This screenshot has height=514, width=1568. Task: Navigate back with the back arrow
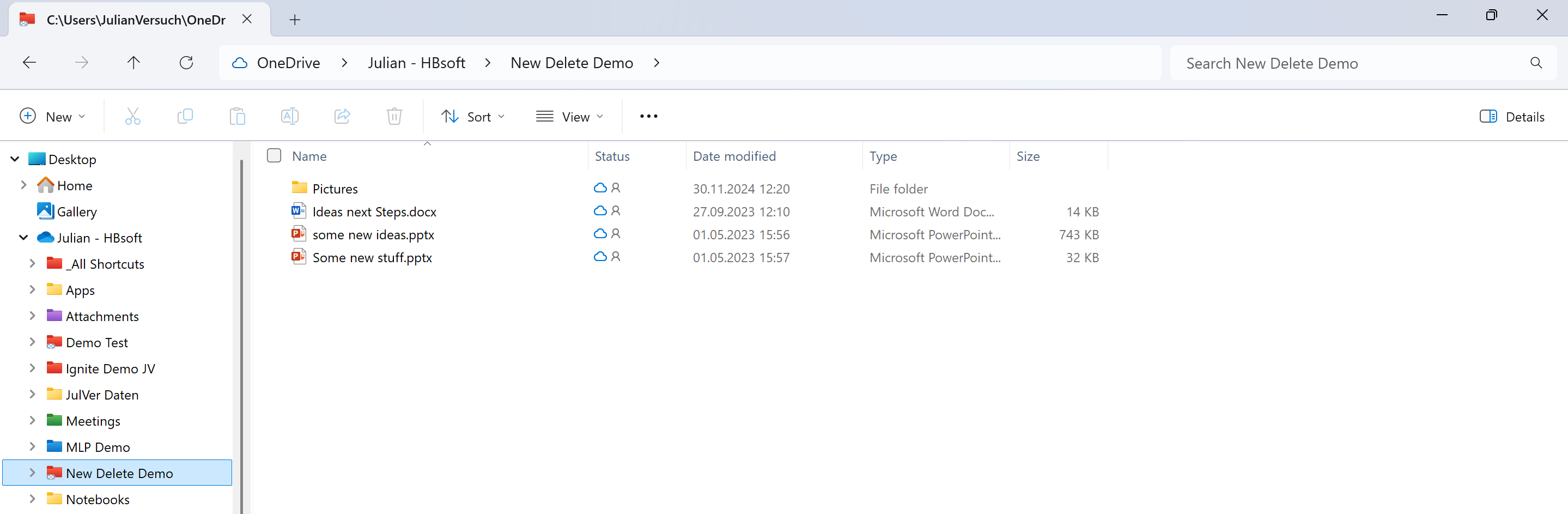coord(29,63)
